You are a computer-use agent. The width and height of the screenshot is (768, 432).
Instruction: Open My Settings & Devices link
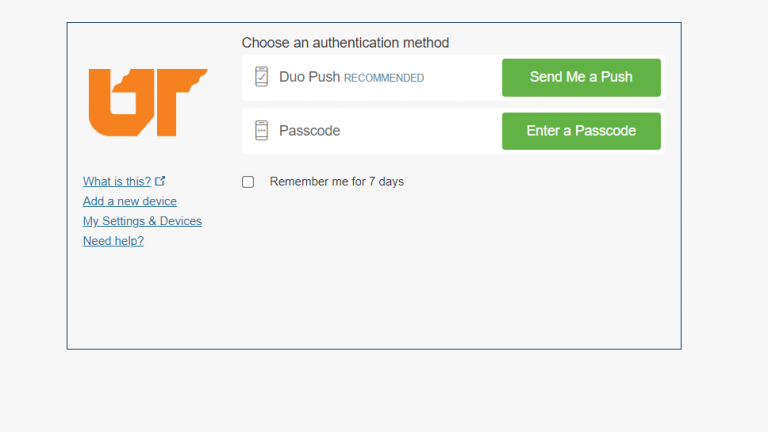(x=142, y=221)
